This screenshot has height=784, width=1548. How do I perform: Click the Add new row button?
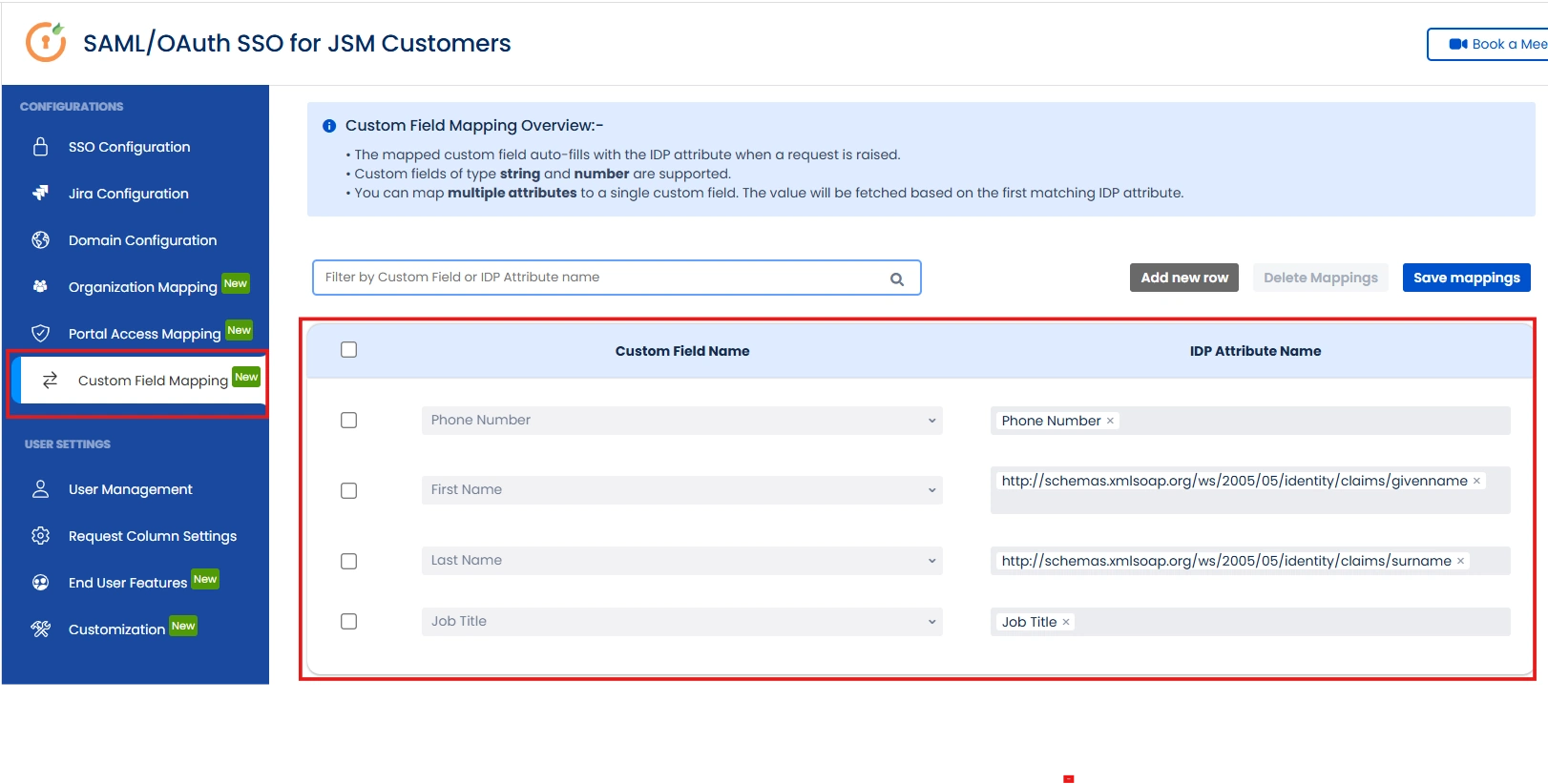1184,278
